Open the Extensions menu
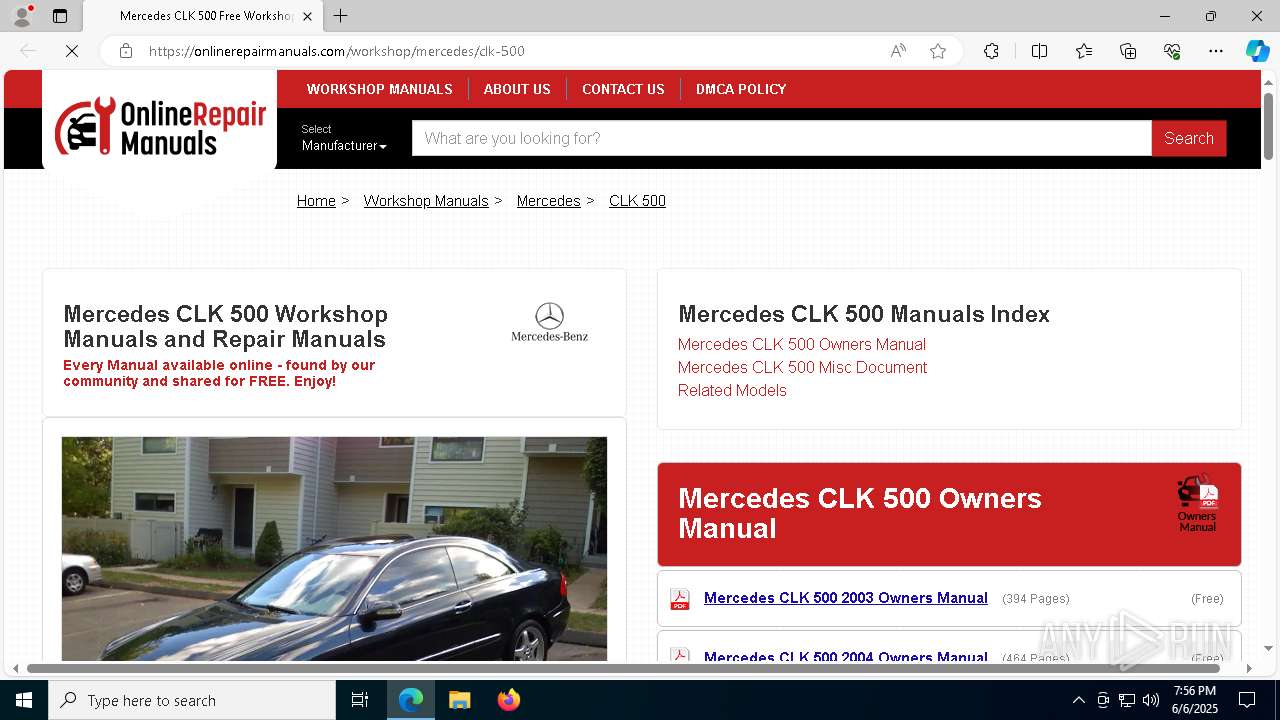 point(991,51)
